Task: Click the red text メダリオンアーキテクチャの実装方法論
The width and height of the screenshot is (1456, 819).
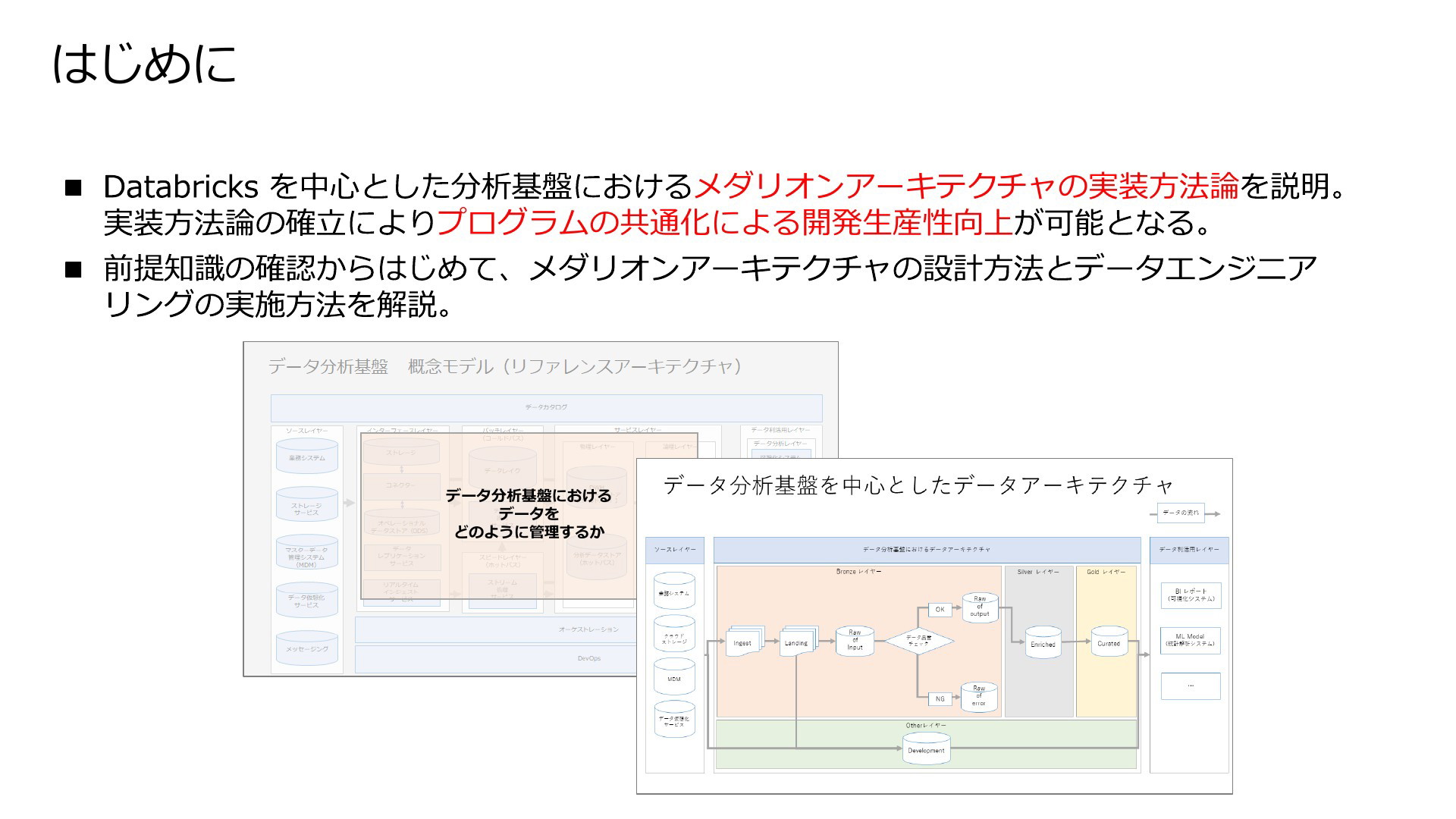Action: (x=966, y=186)
